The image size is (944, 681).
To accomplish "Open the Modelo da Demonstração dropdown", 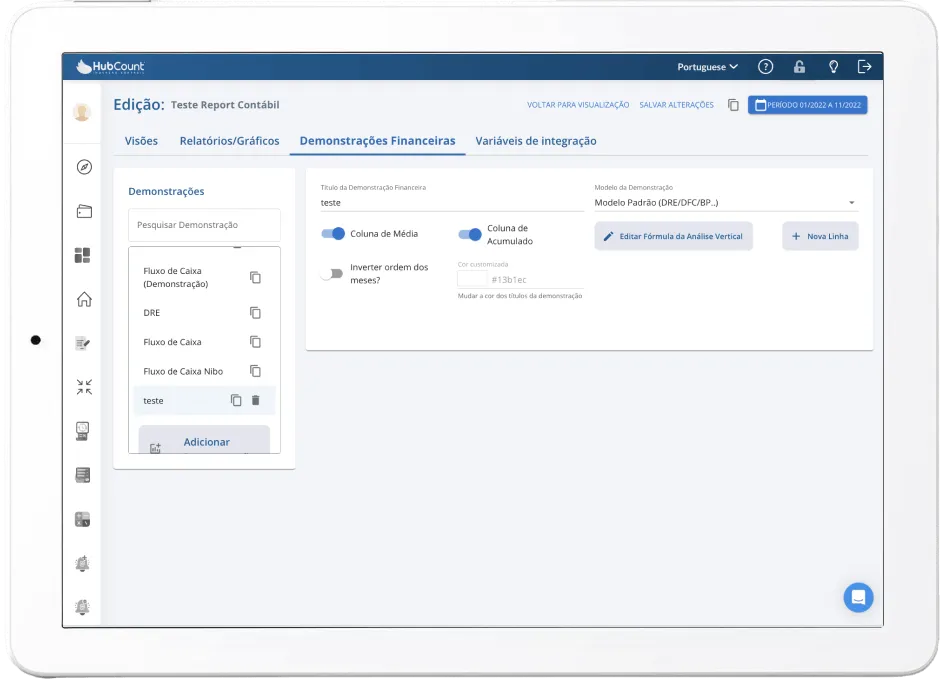I will tap(725, 203).
